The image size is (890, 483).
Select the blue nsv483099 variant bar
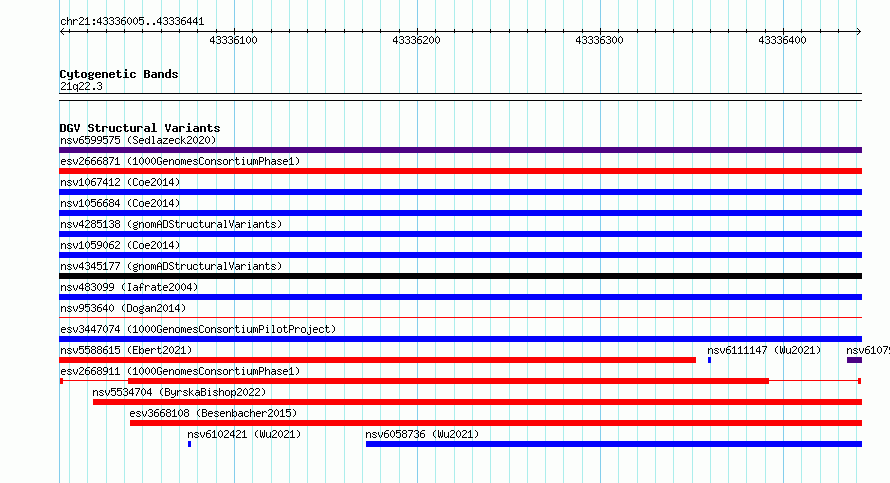click(460, 297)
